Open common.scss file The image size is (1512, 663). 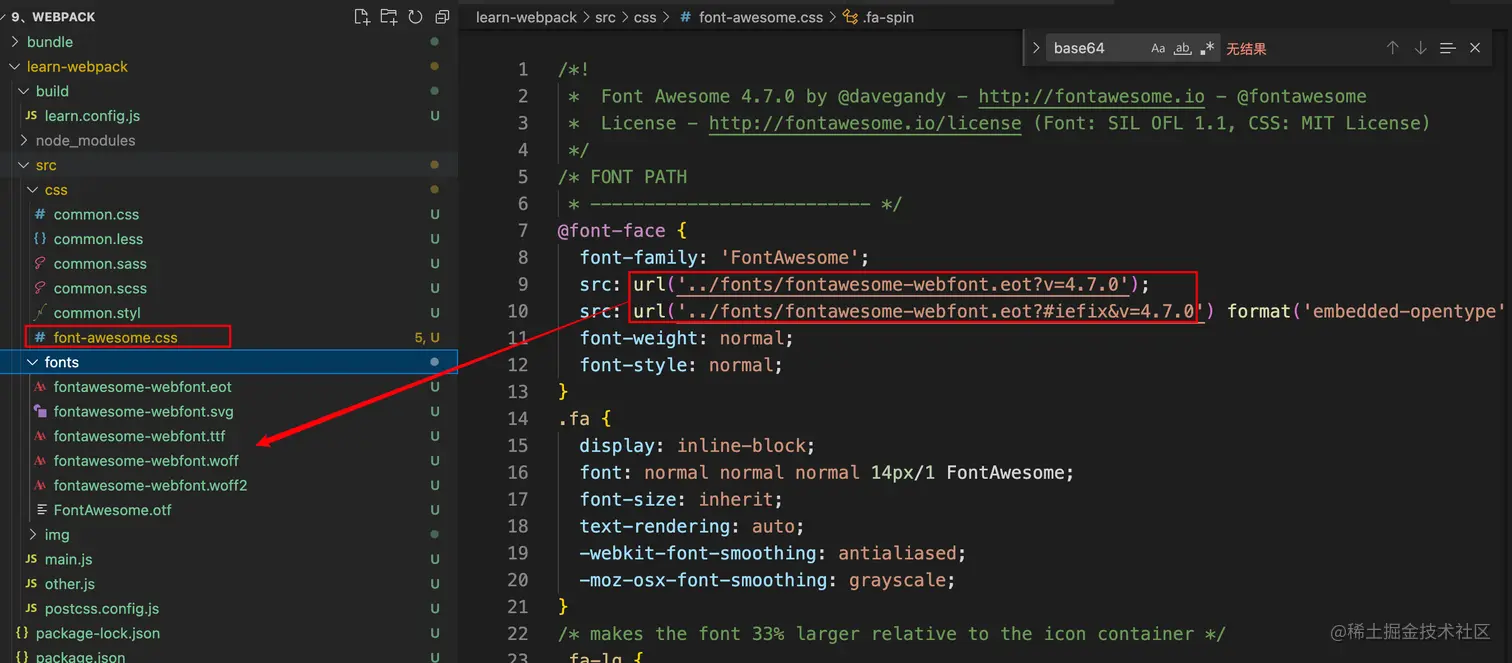pos(100,288)
